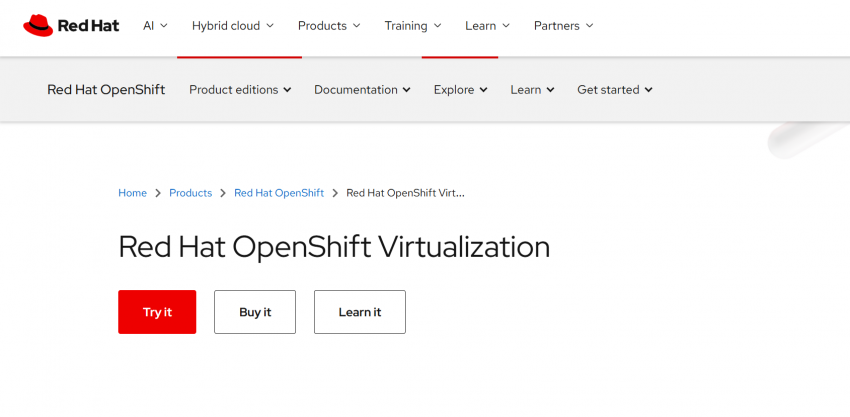Click the Red Hat OpenShift Virtualization heading
Screen dimensions: 850x417
[x=334, y=247]
